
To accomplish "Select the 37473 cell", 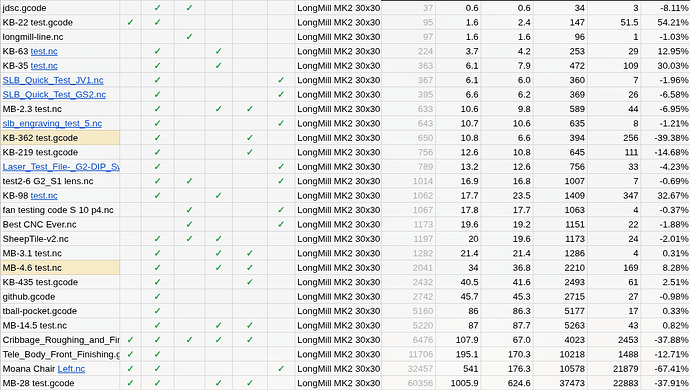I will [x=560, y=383].
